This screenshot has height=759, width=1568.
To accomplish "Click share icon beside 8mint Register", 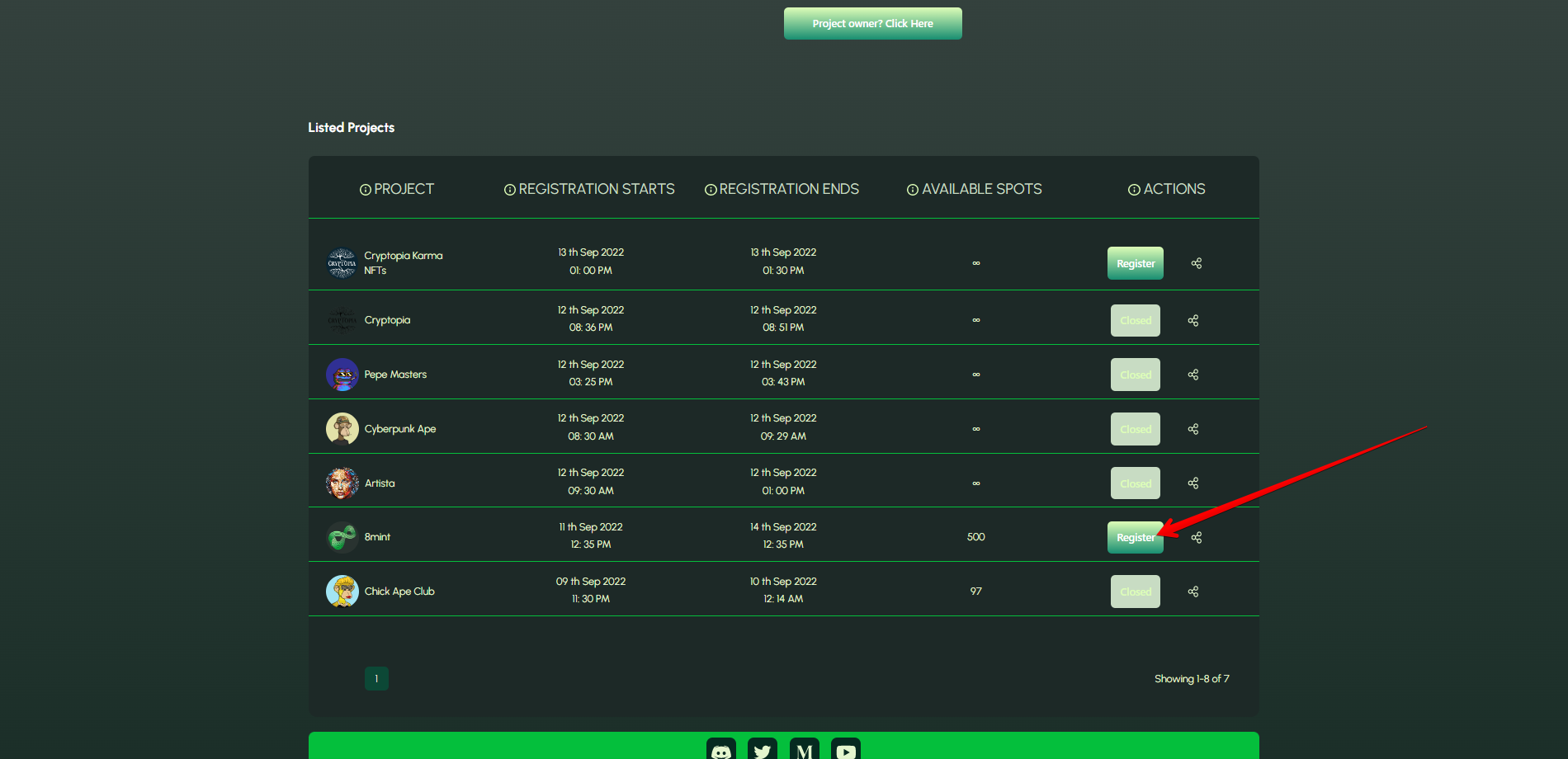I will [x=1196, y=538].
